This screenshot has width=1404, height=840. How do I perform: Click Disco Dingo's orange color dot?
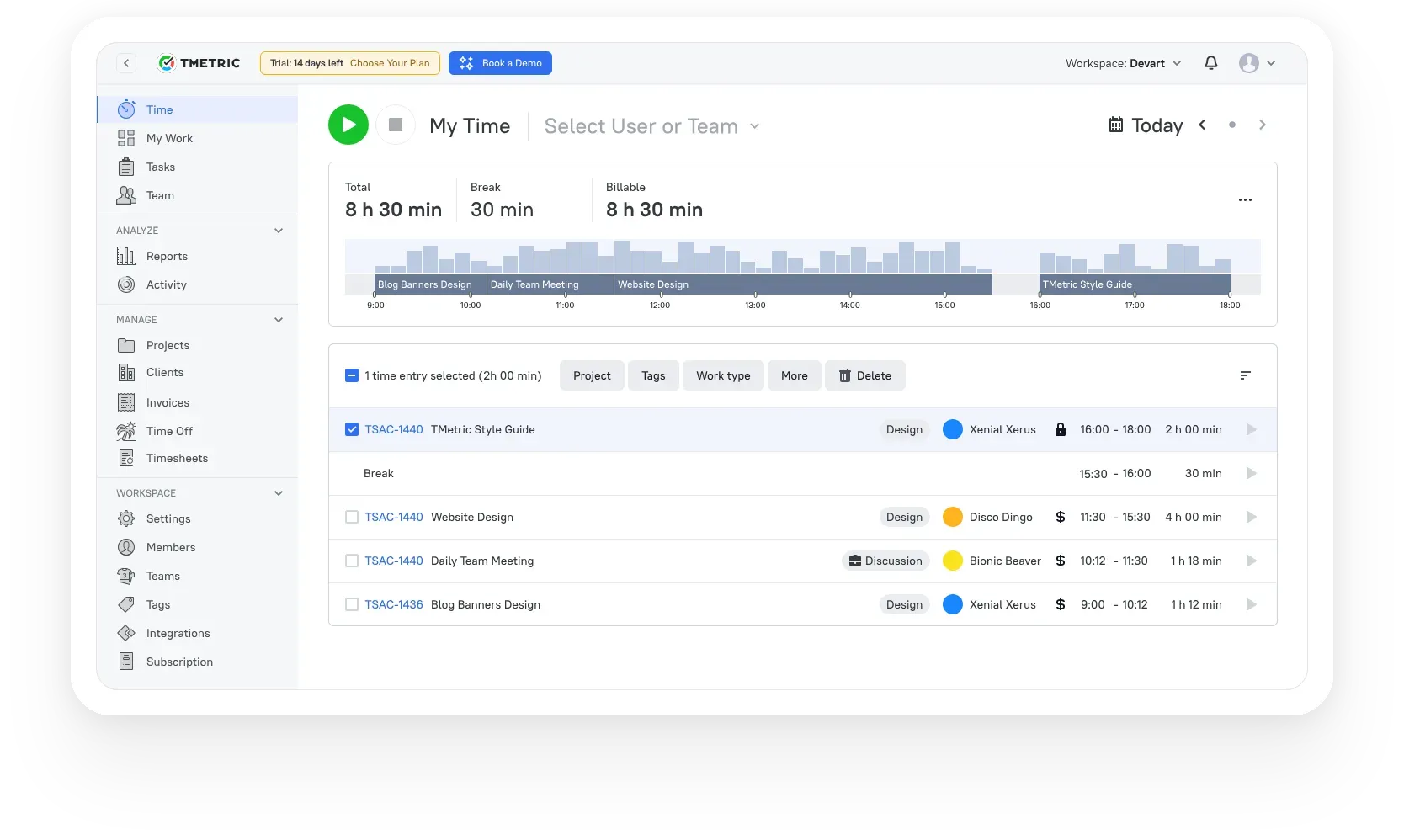953,517
